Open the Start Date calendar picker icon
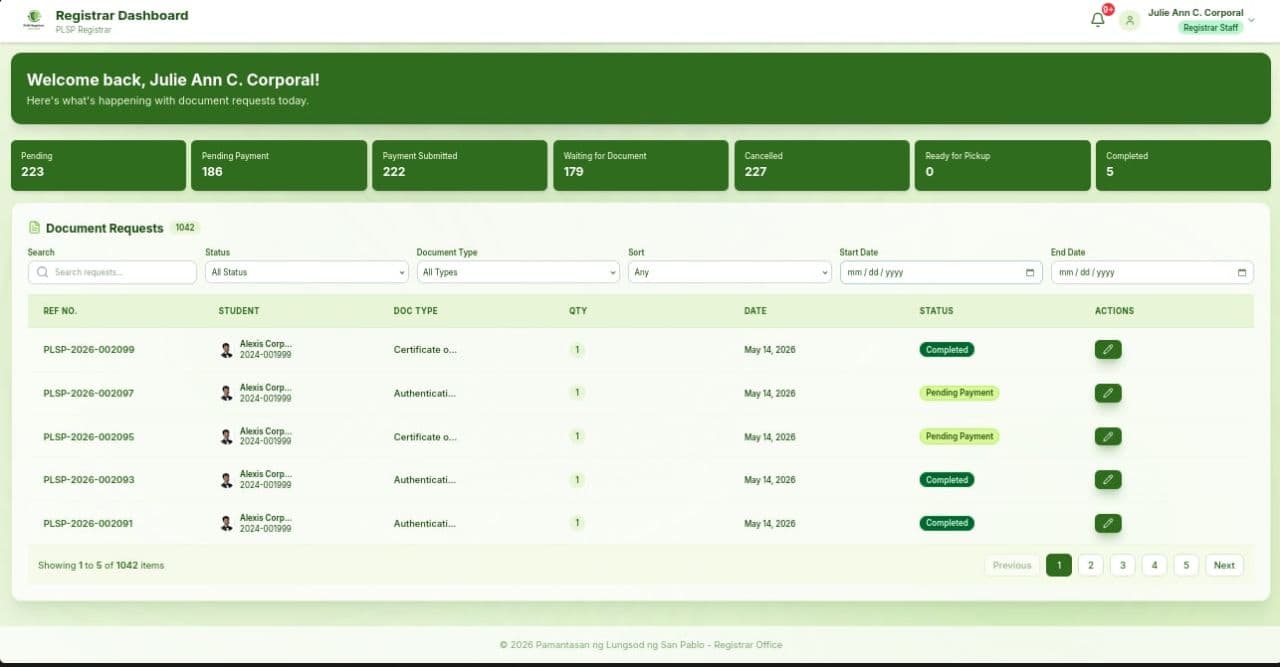This screenshot has height=667, width=1280. pyautogui.click(x=1030, y=272)
